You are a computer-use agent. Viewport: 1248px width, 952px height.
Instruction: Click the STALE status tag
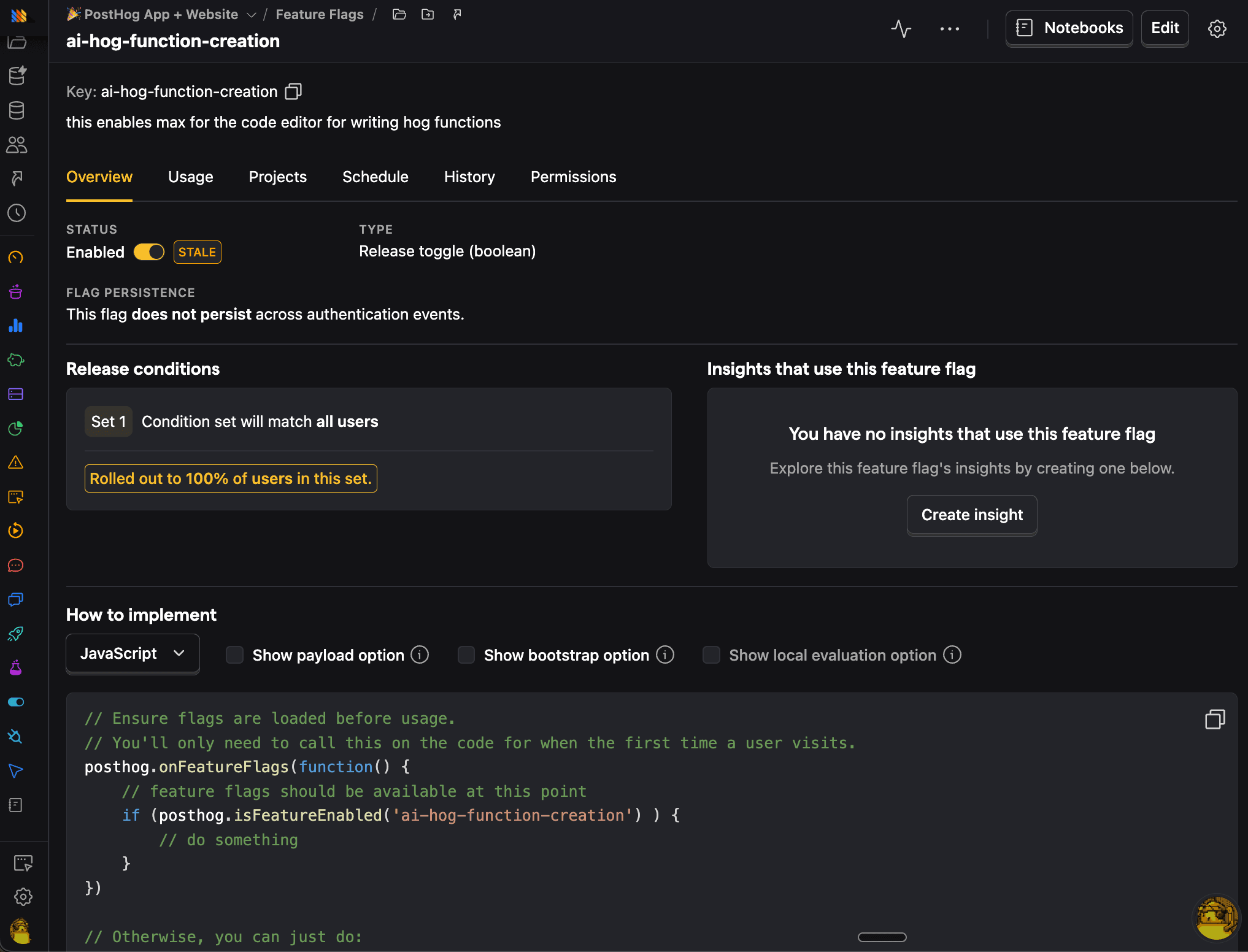(x=197, y=252)
